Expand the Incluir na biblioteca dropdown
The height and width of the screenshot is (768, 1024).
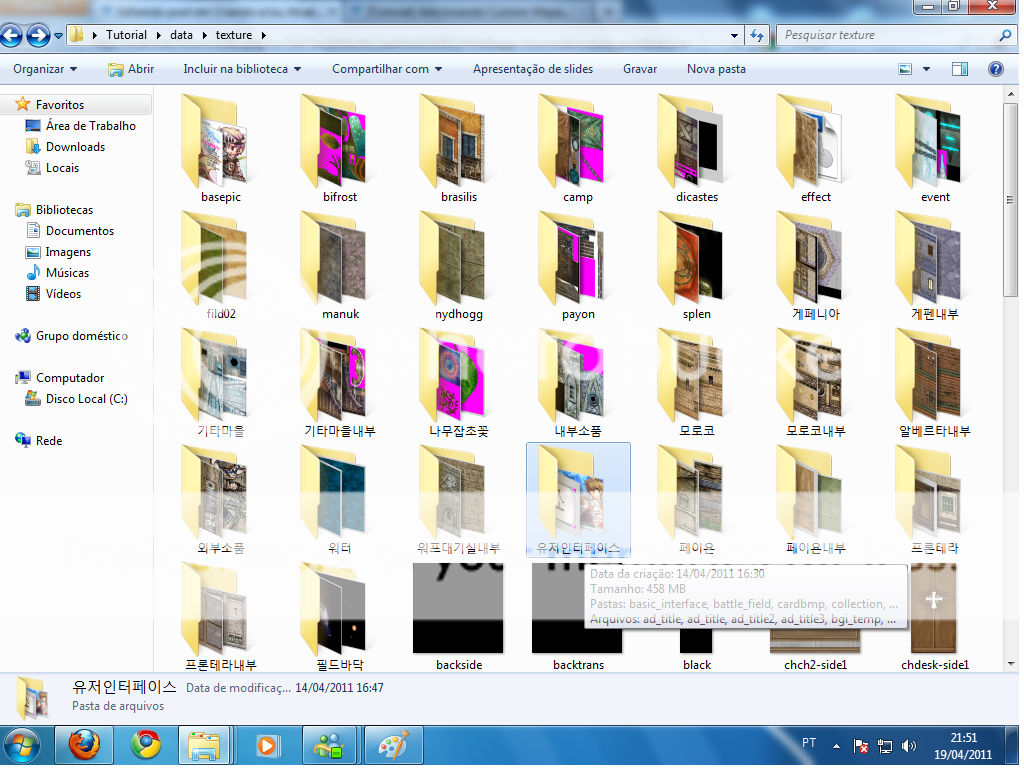[242, 69]
